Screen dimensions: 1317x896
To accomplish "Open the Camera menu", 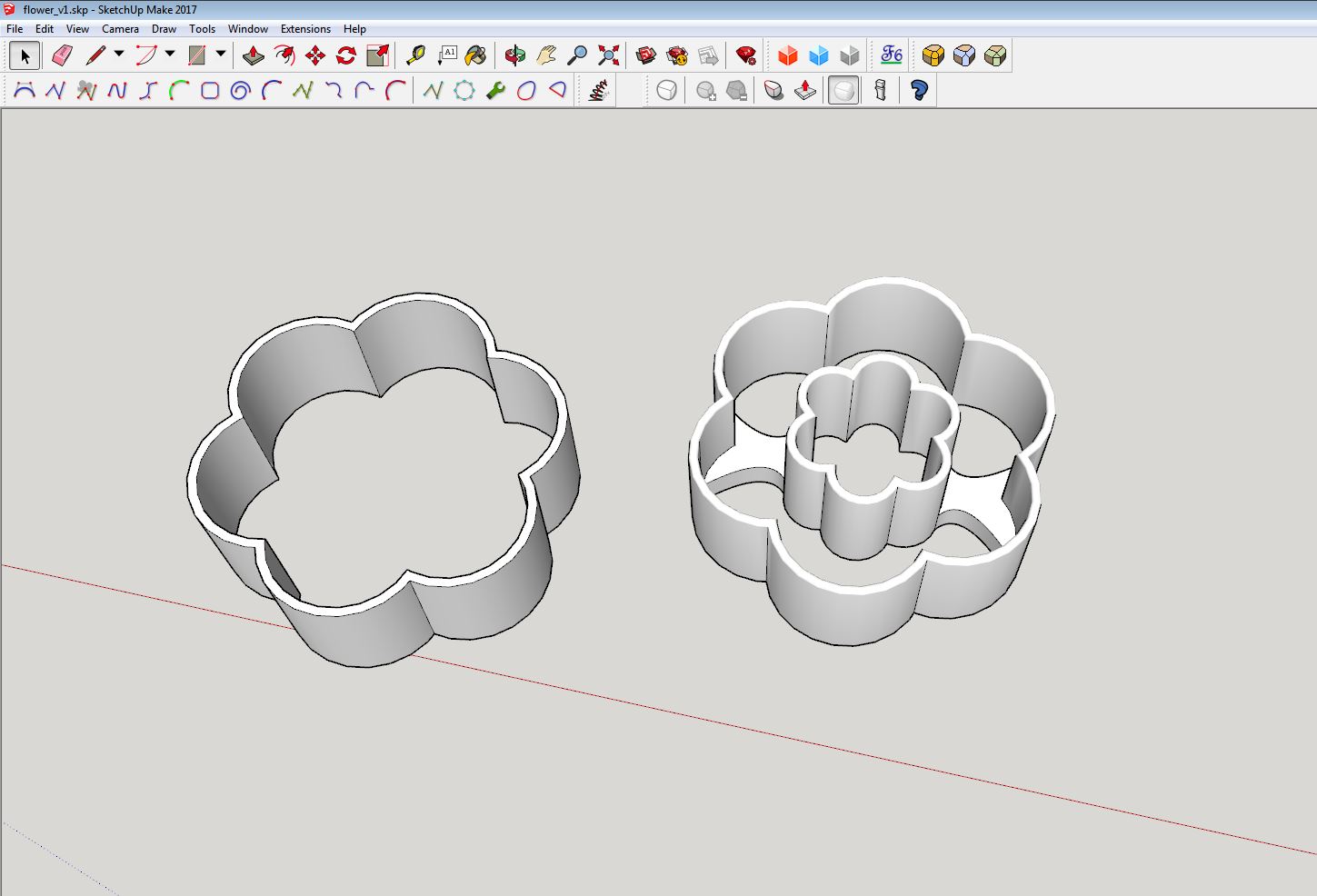I will pos(120,29).
